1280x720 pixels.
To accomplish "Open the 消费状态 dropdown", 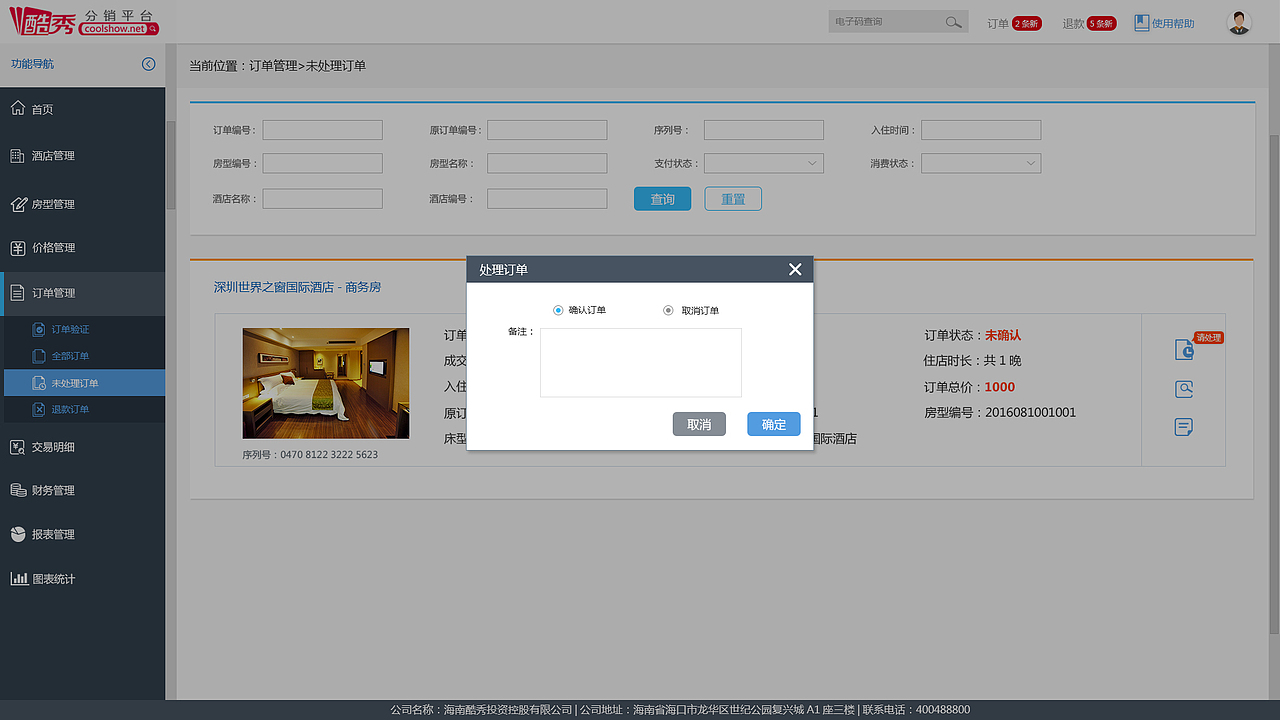I will (x=981, y=163).
